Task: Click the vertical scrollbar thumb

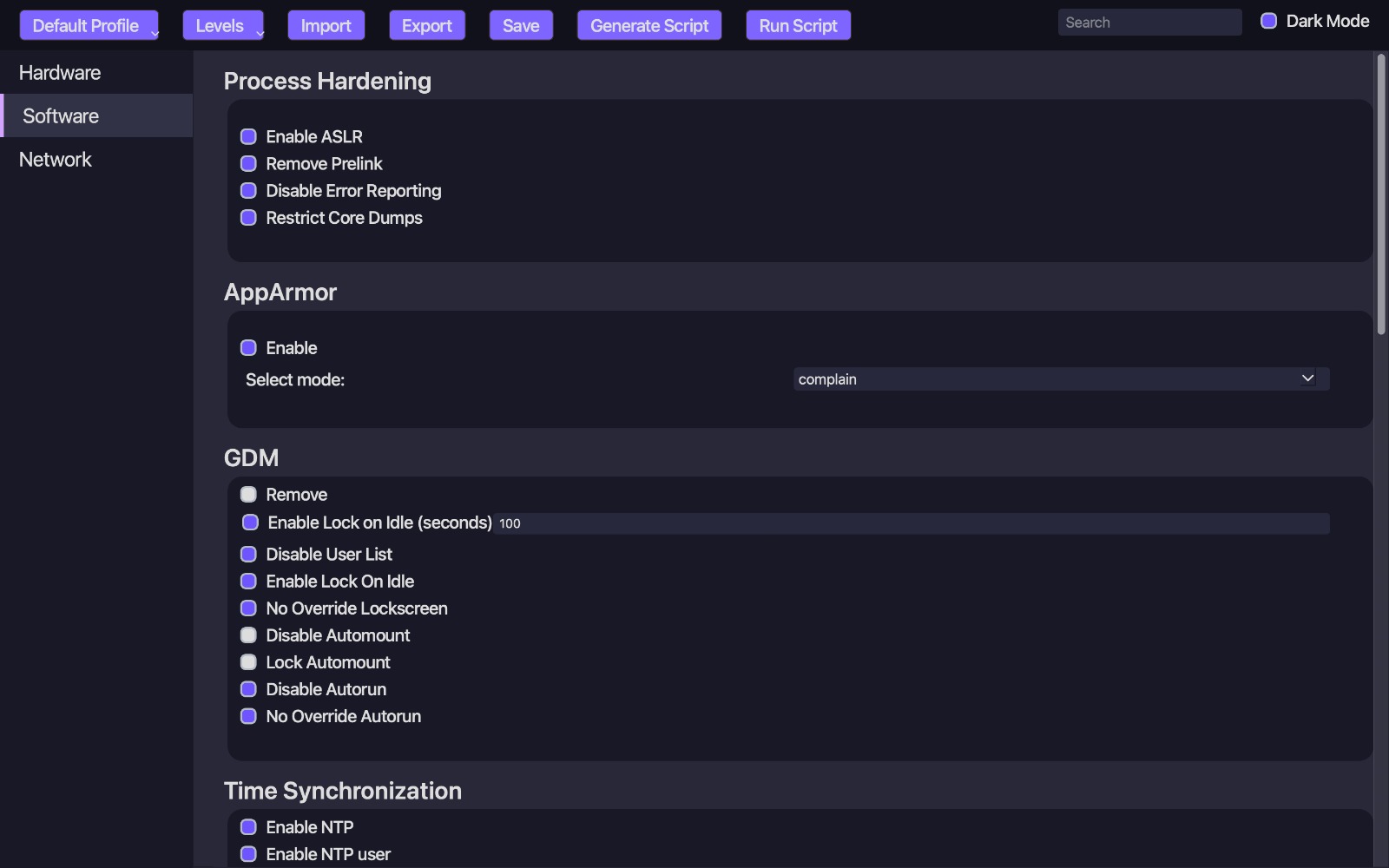Action: (x=1381, y=194)
